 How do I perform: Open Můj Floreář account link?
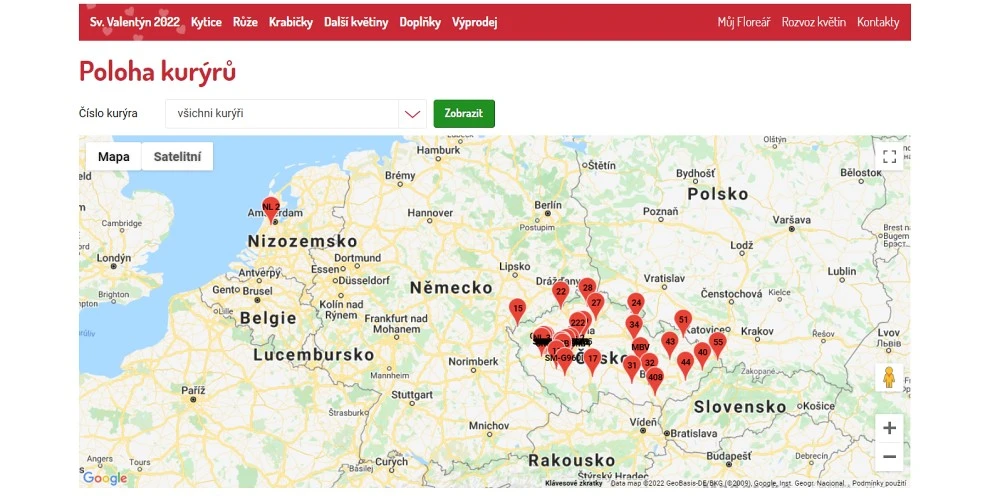coord(743,22)
